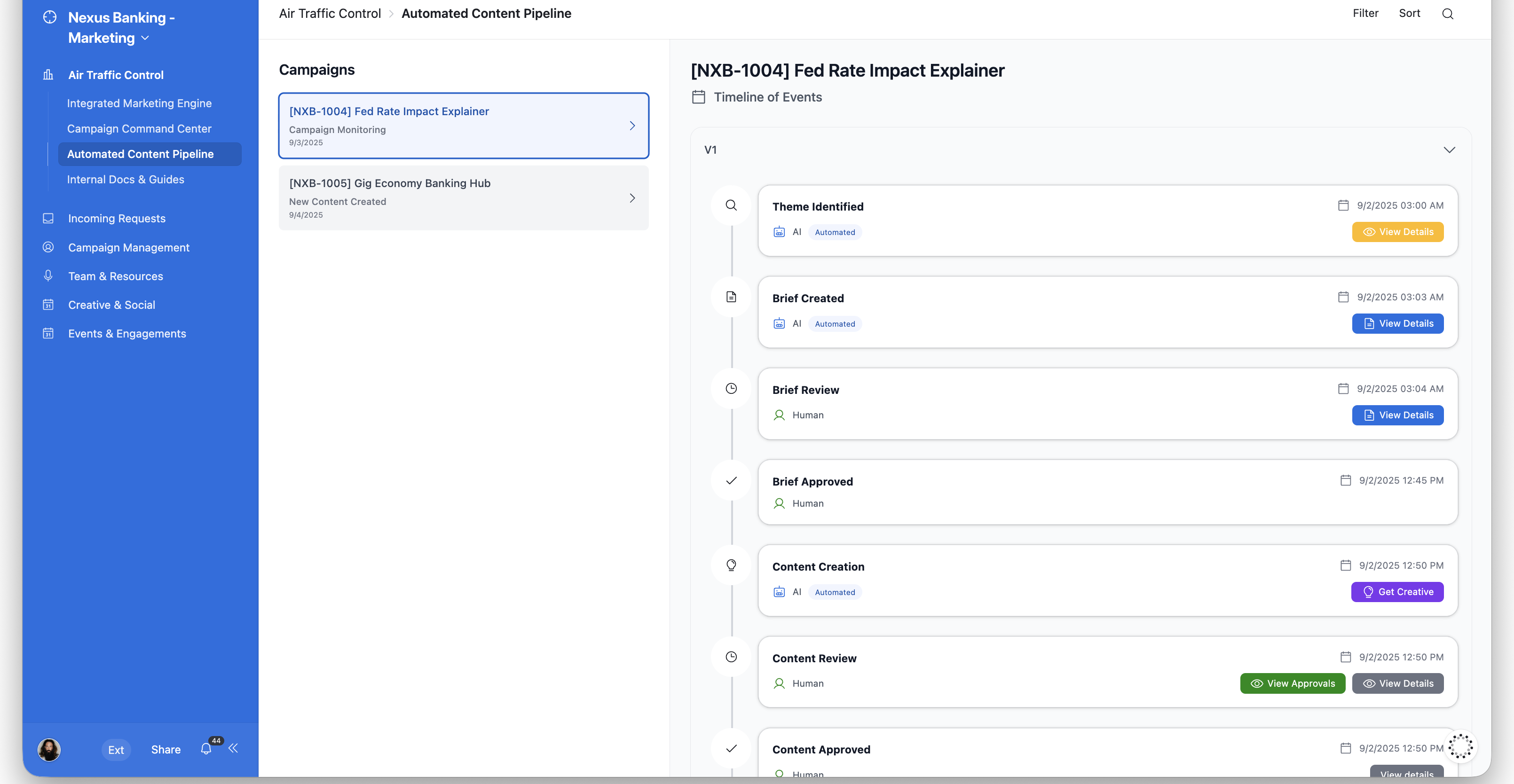The image size is (1514, 784).
Task: Collapse the V1 timeline section chevron
Action: click(x=1449, y=150)
